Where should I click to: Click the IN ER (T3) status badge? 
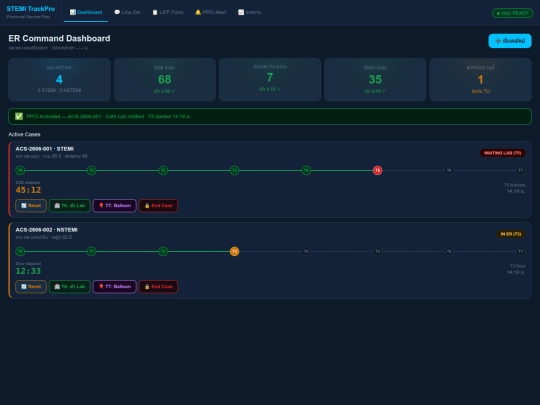511,234
